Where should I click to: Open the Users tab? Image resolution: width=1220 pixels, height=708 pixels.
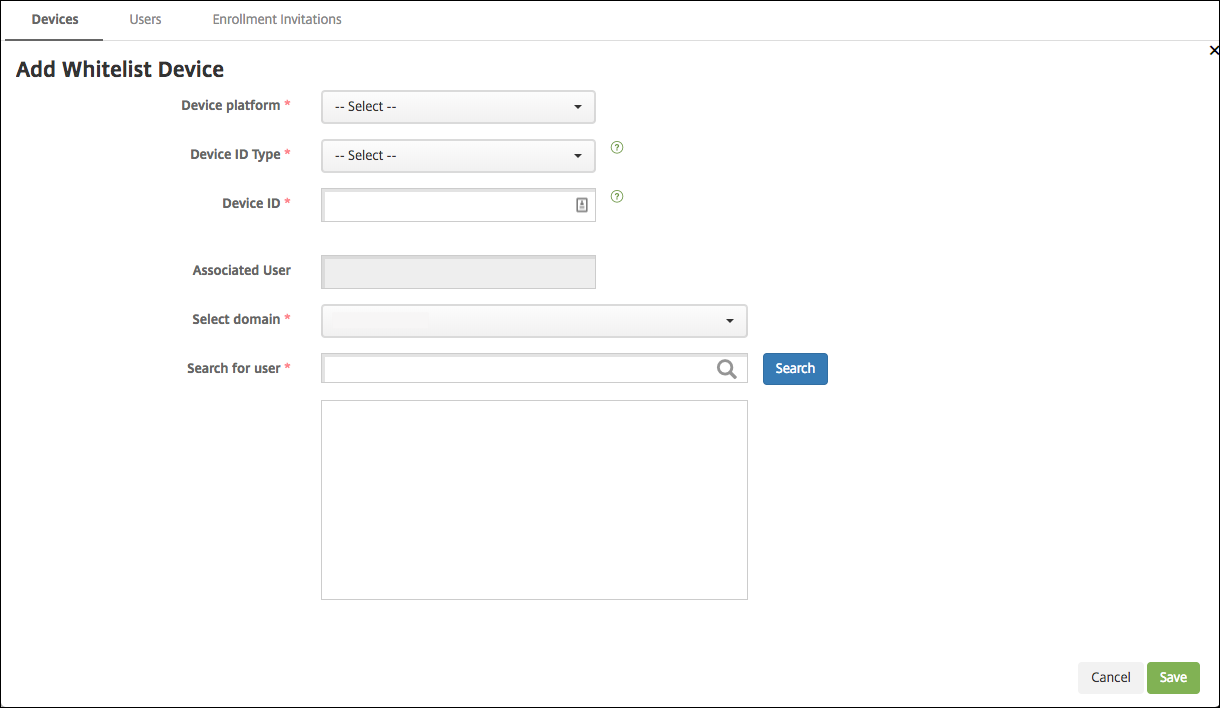145,19
